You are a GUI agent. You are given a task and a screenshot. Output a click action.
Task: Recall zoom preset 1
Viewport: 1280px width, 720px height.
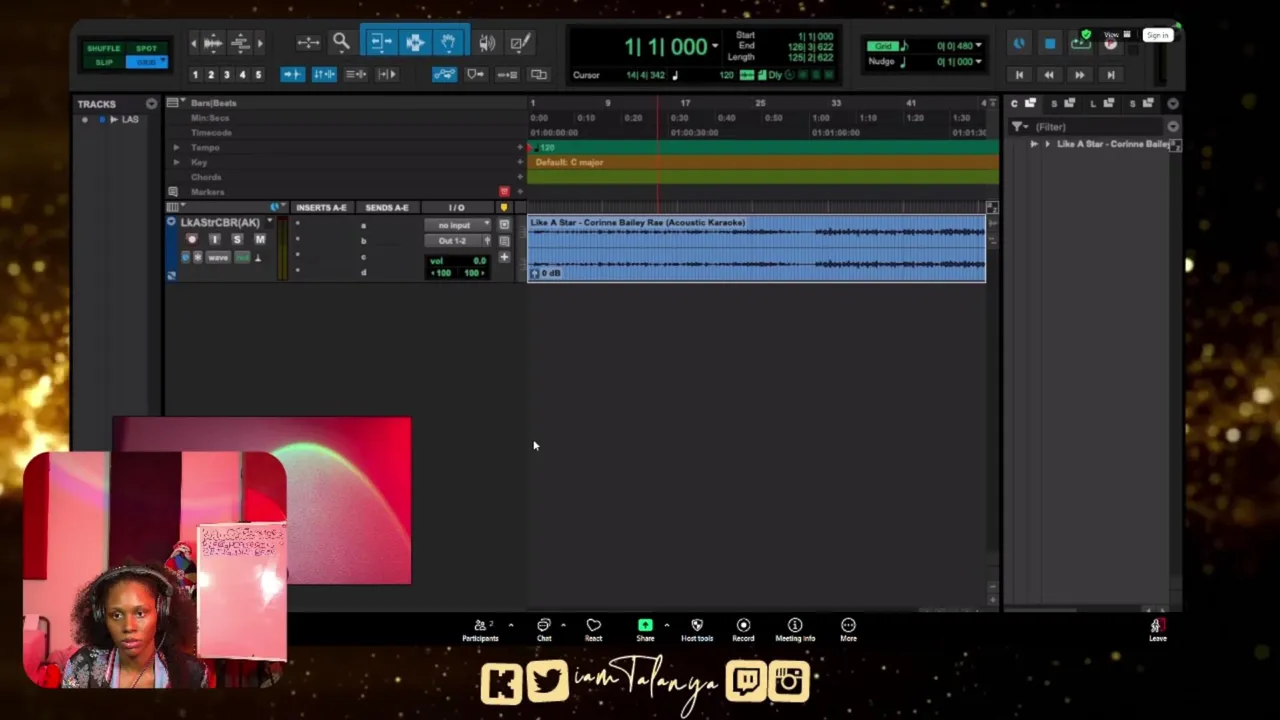(195, 75)
